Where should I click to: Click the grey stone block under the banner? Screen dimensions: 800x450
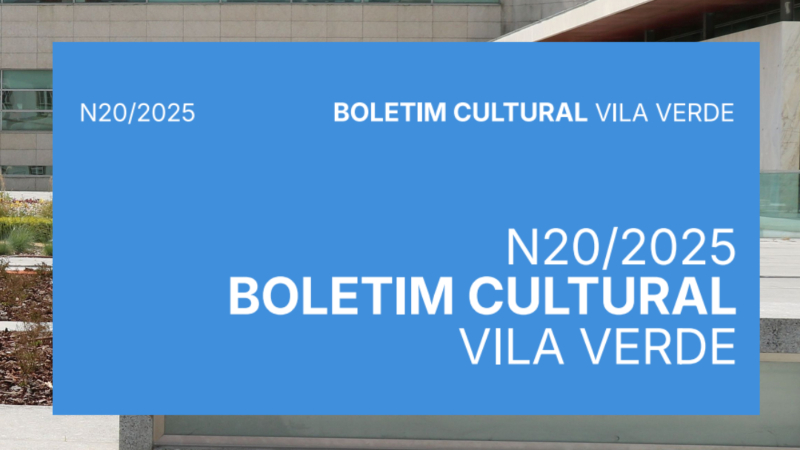135,432
